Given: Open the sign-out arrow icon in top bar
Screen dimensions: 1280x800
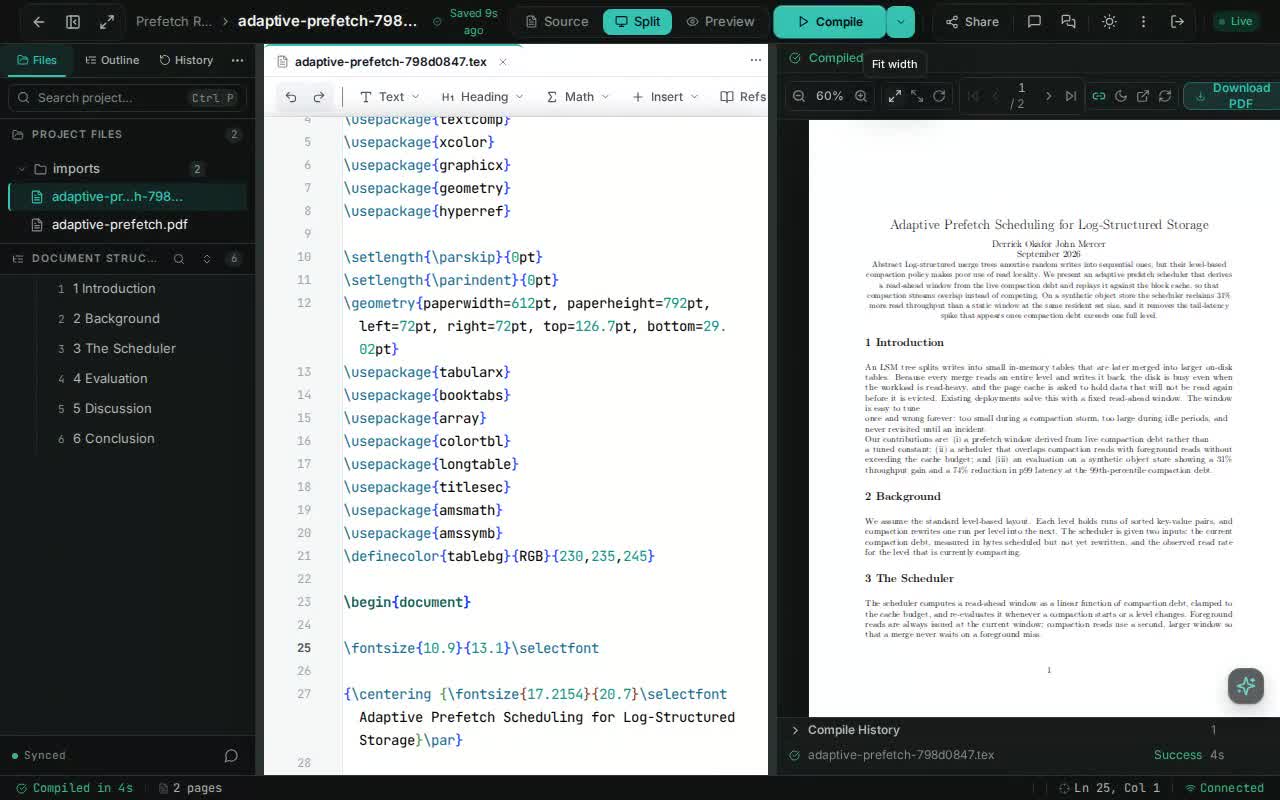Looking at the screenshot, I should pyautogui.click(x=1178, y=21).
